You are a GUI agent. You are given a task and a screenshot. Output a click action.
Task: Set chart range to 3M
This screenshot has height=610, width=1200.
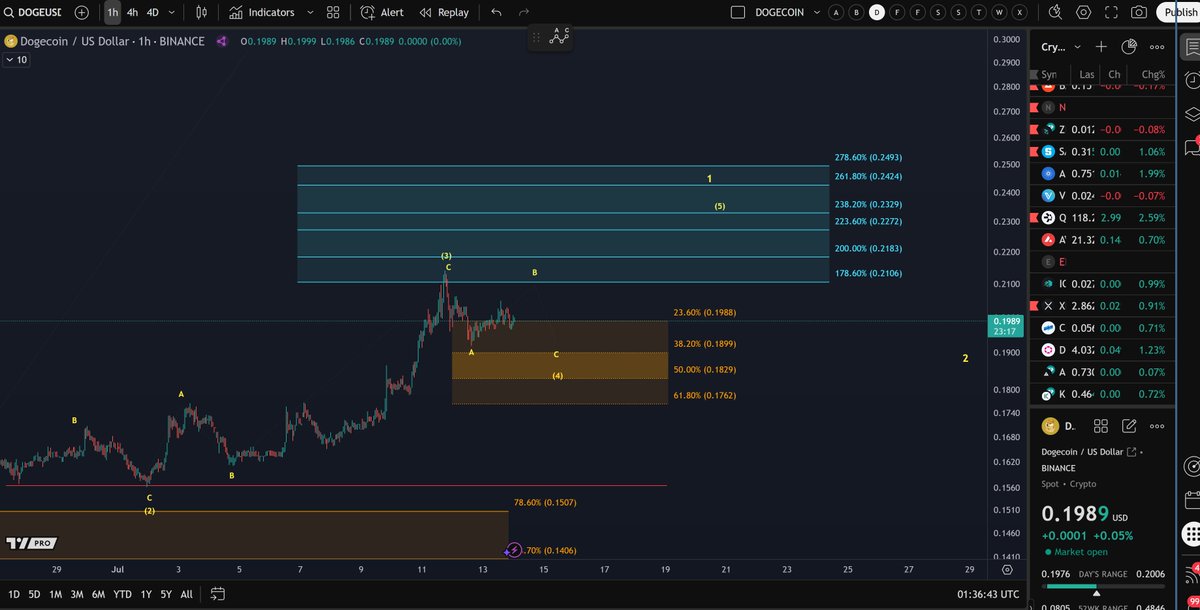pyautogui.click(x=77, y=594)
